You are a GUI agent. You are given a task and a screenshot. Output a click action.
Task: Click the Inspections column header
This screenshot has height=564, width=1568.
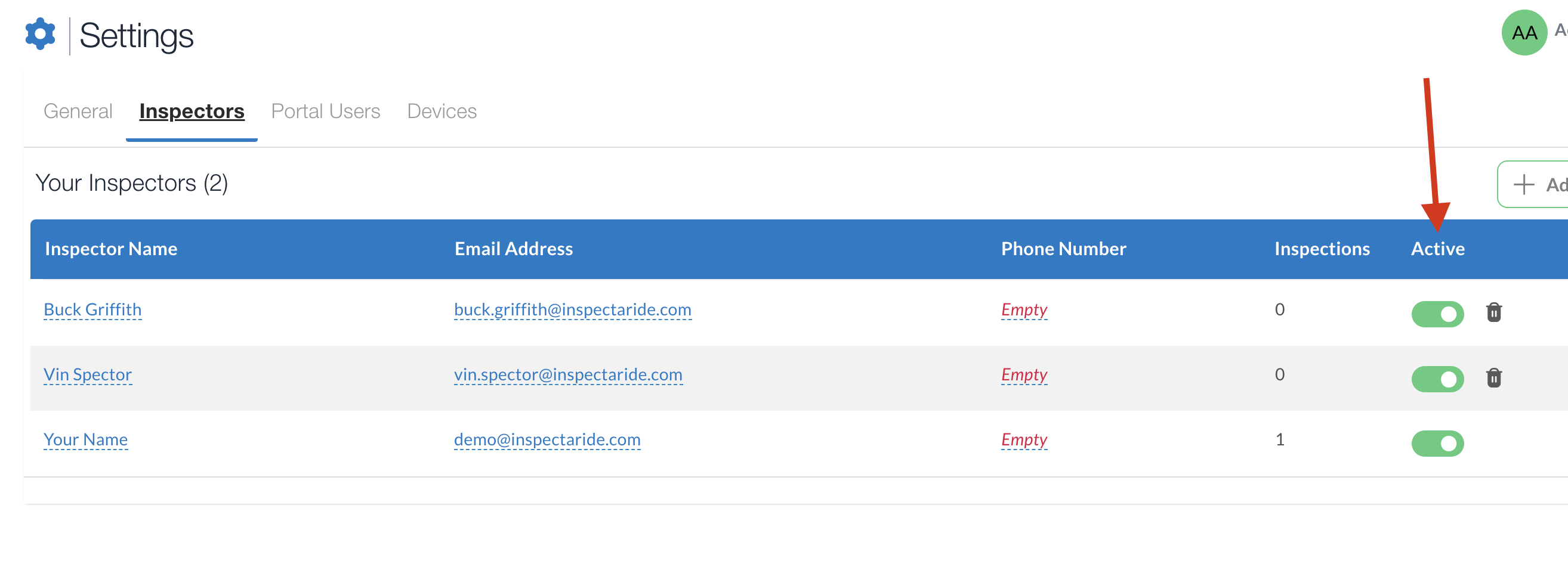(x=1322, y=249)
